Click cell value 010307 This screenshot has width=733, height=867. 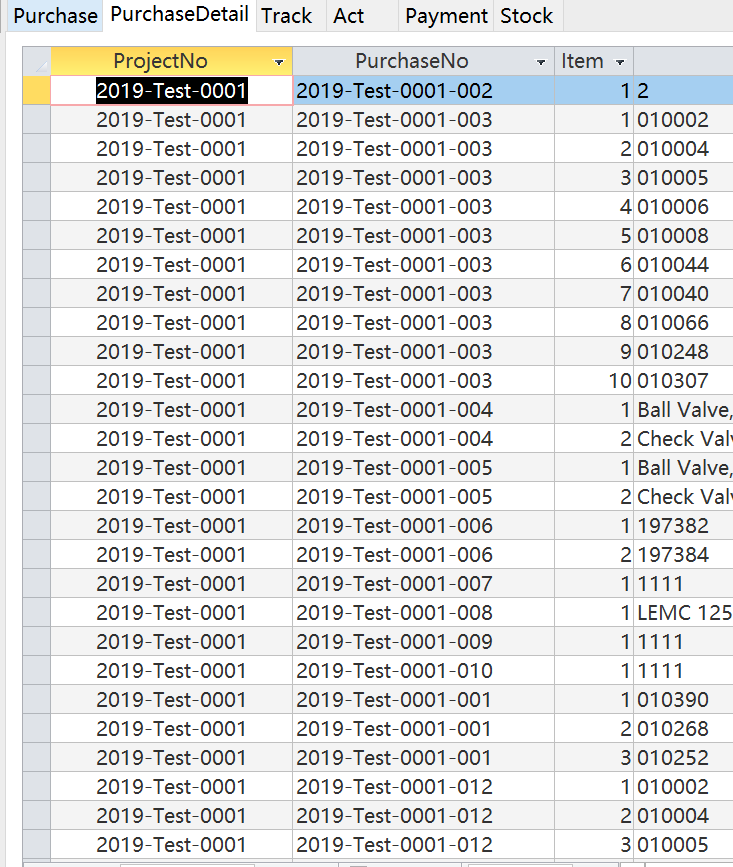[x=683, y=380]
